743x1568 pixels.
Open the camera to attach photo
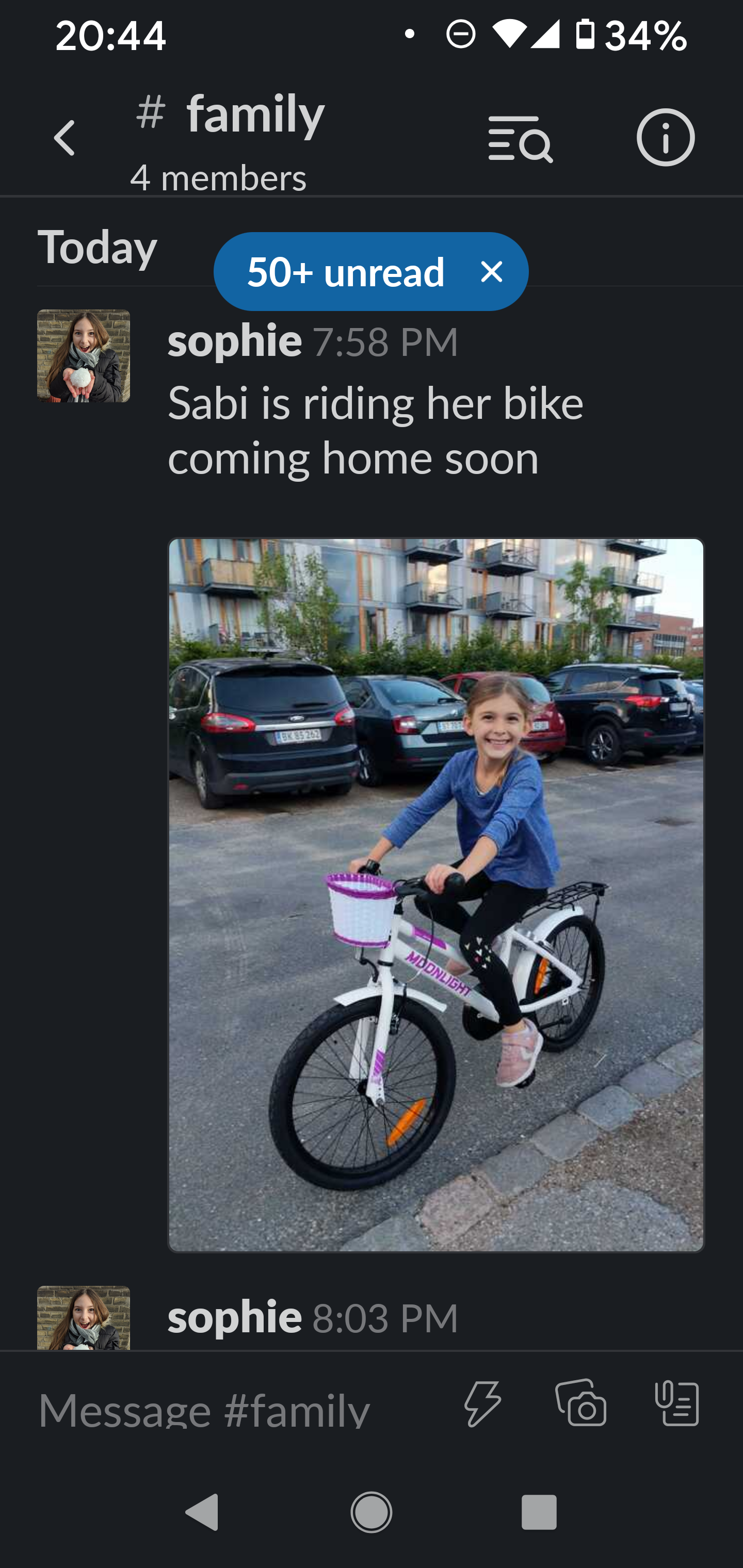(581, 1402)
